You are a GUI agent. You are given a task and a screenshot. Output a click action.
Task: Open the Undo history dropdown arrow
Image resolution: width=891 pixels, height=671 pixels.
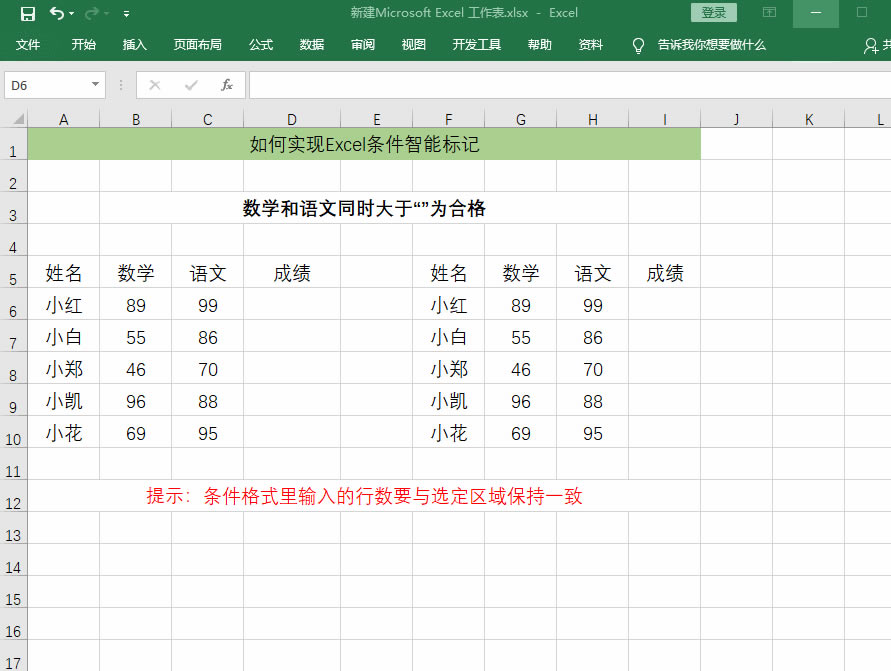click(x=72, y=14)
